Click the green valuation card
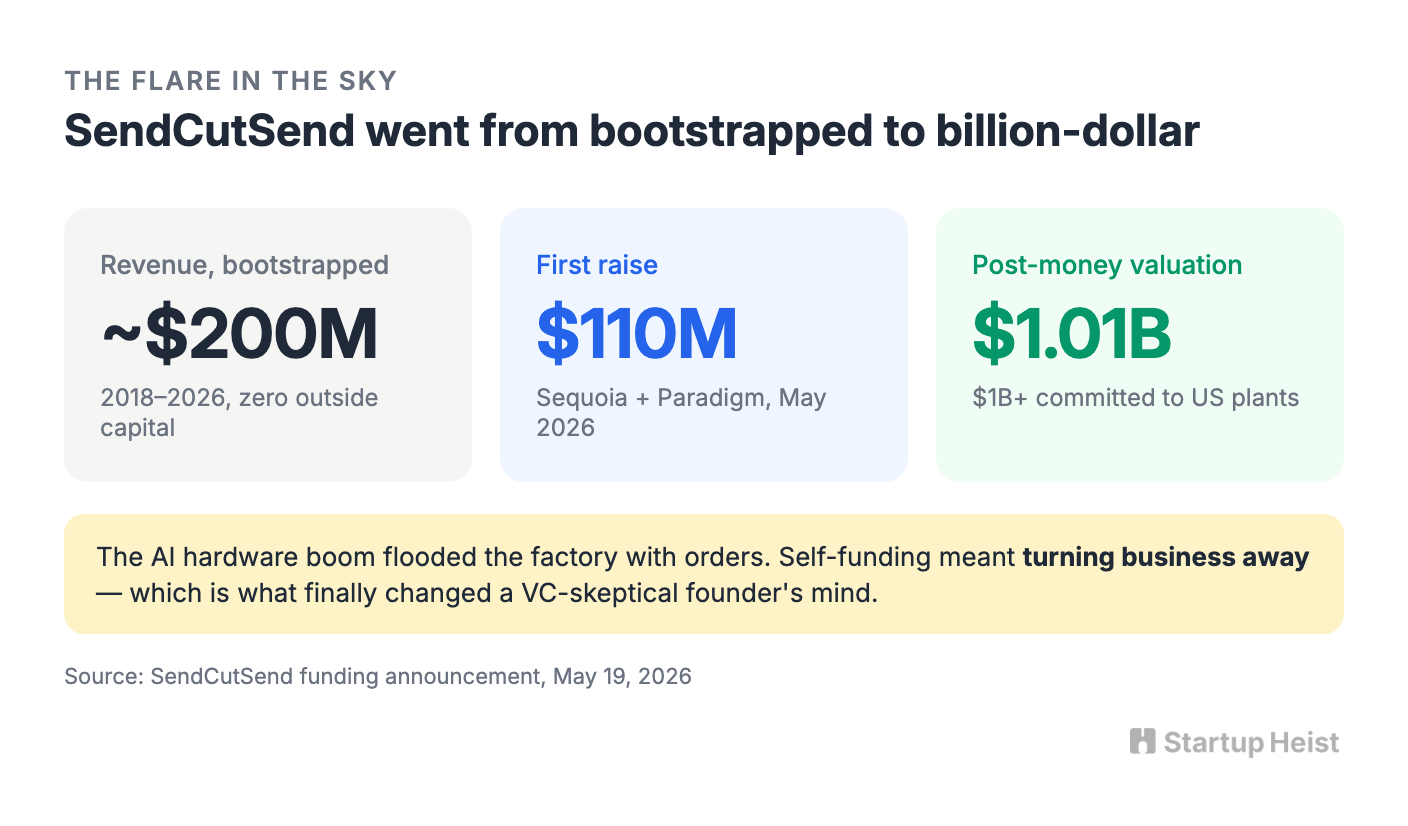Screen dimensions: 1408x826 pos(1140,345)
